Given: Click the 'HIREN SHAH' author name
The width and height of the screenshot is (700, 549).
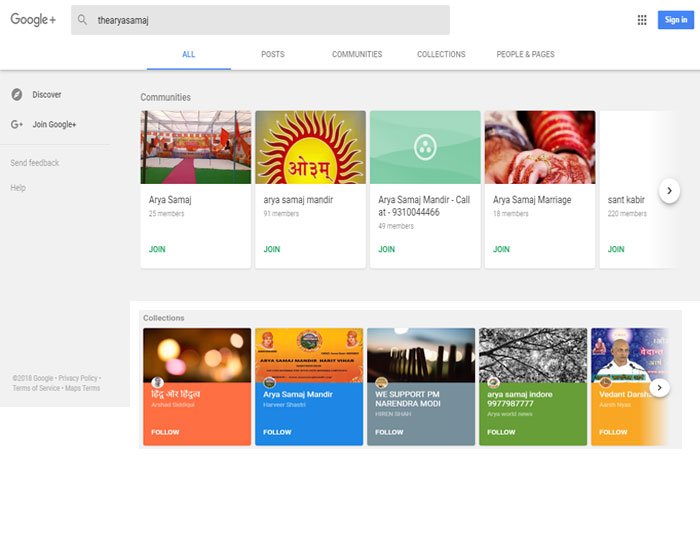Looking at the screenshot, I should 393,414.
